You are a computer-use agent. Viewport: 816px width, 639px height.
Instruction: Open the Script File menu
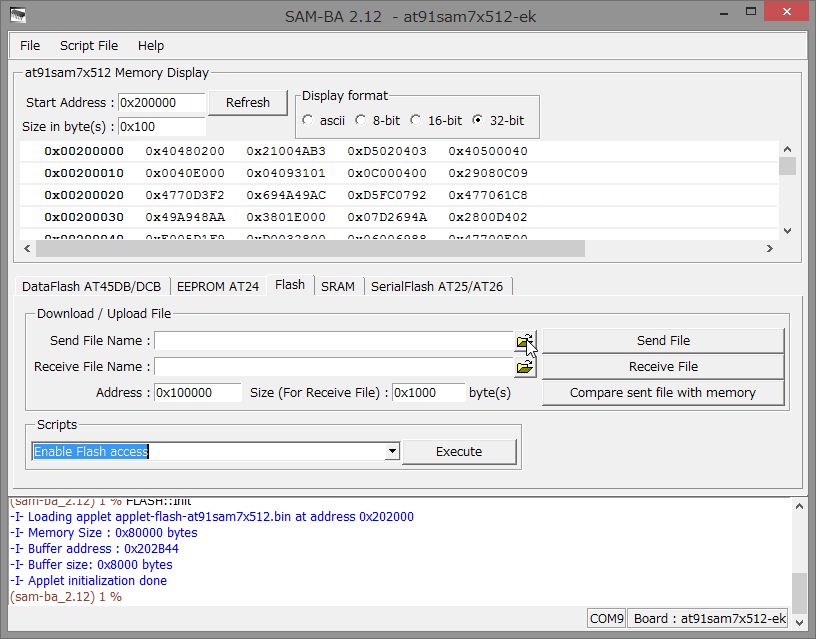click(89, 46)
